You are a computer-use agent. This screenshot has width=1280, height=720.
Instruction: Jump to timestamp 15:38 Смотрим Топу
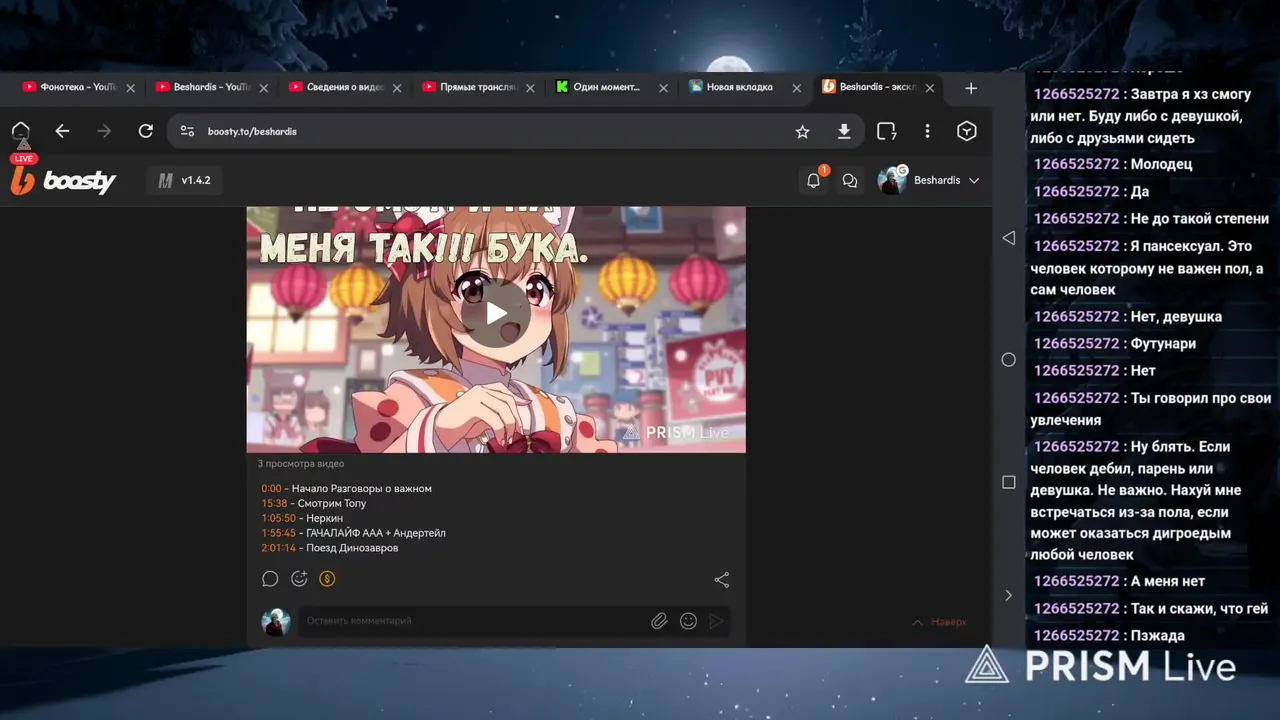click(x=274, y=504)
